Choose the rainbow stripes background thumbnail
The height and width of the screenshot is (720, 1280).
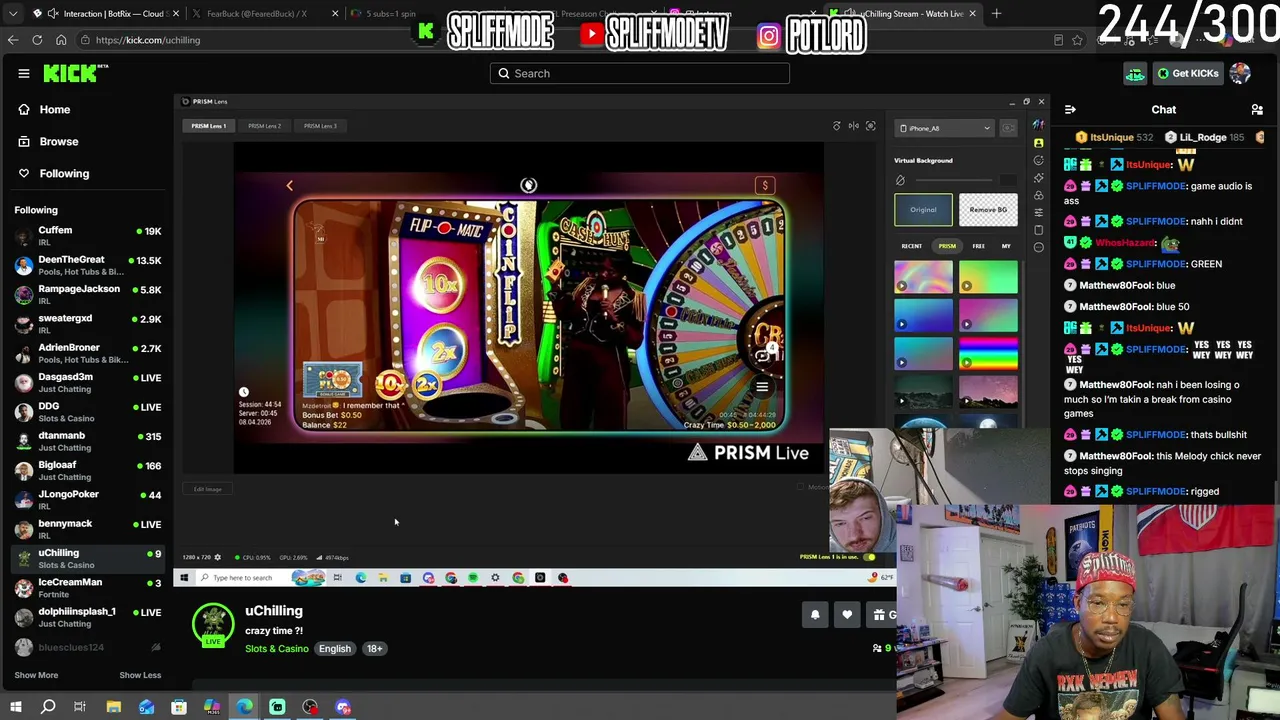(x=988, y=354)
